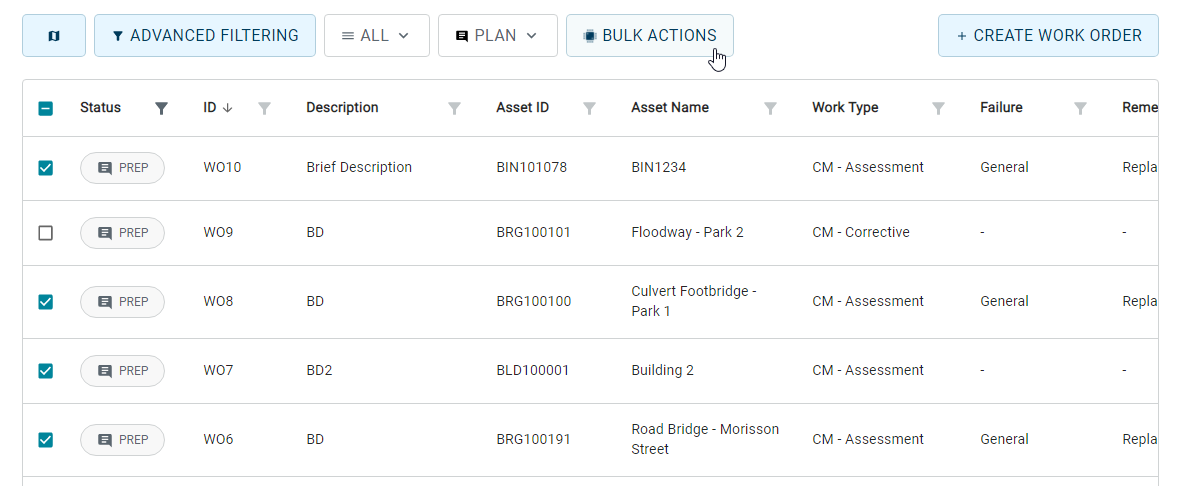This screenshot has width=1177, height=486.
Task: Click the ADVANCED FILTERING button
Action: pyautogui.click(x=205, y=35)
